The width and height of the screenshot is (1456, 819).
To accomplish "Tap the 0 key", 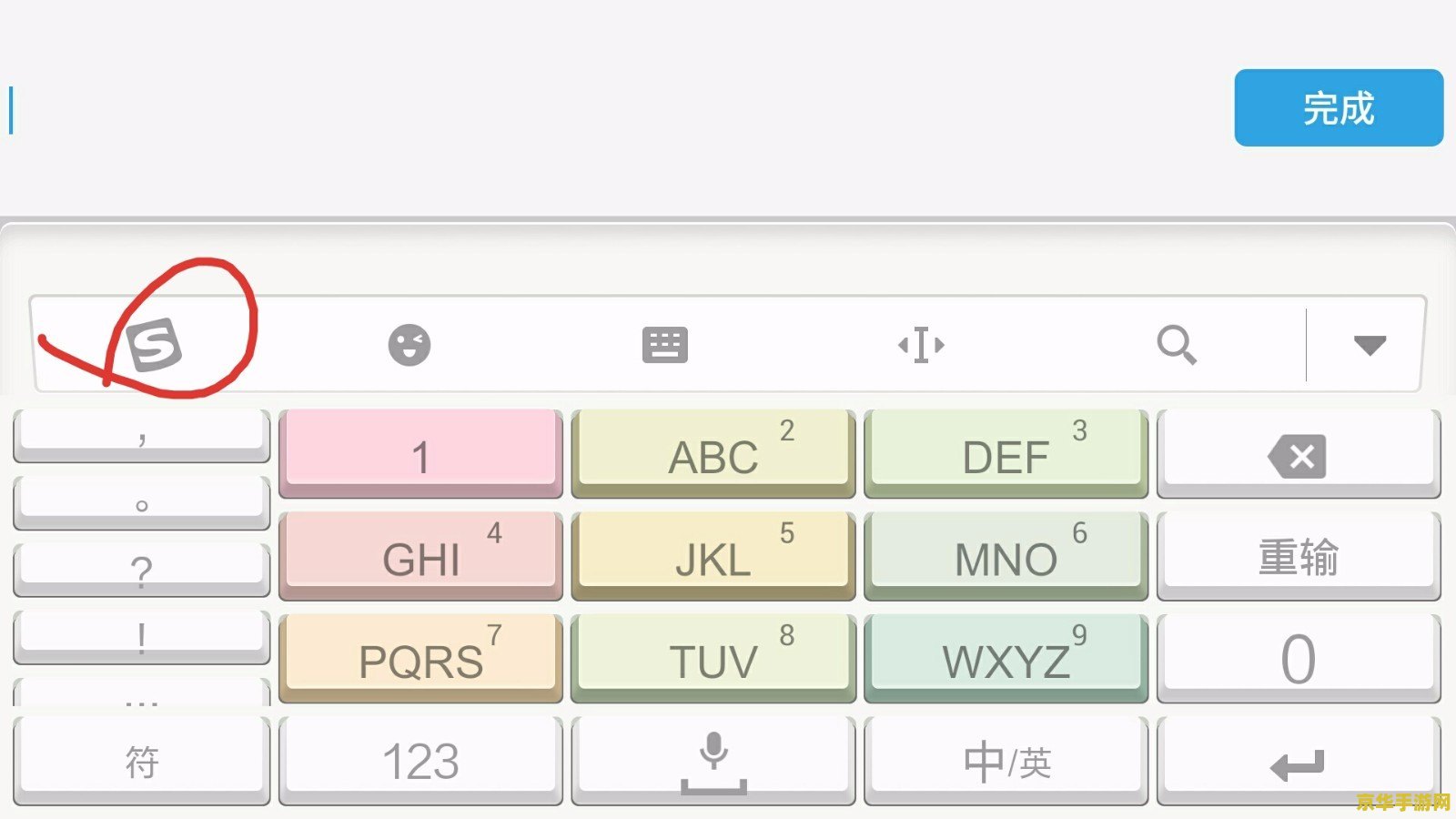I will (x=1299, y=659).
